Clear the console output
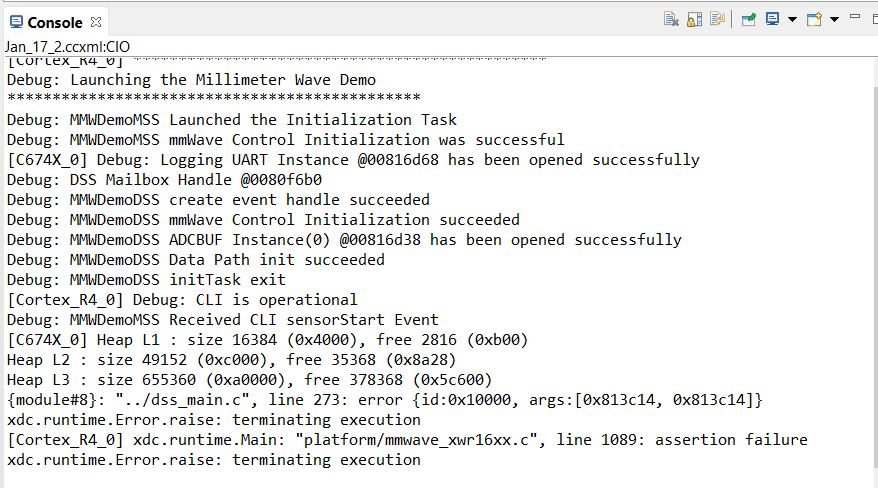Viewport: 878px width, 488px height. click(x=671, y=20)
